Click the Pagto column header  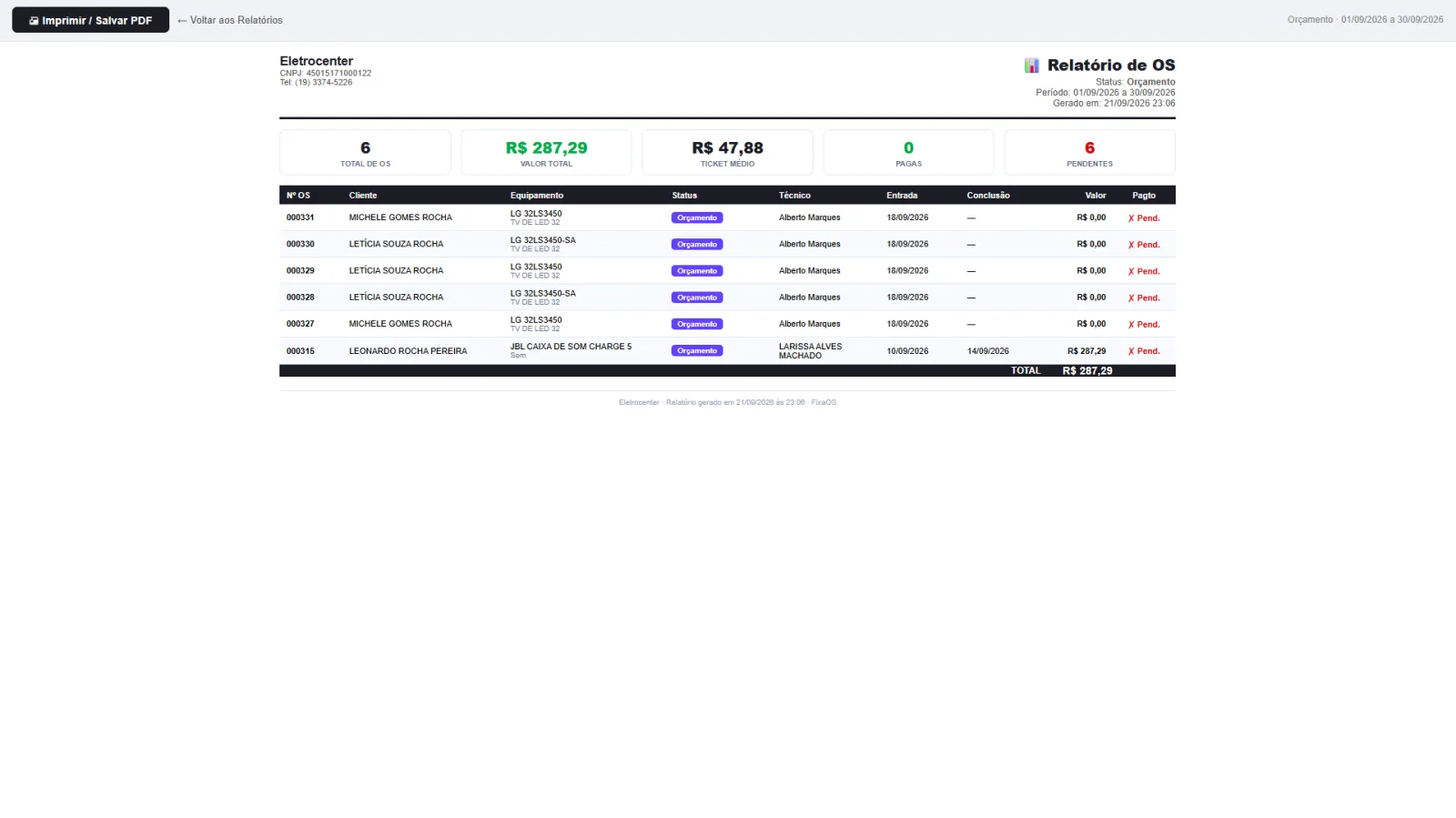1144,196
